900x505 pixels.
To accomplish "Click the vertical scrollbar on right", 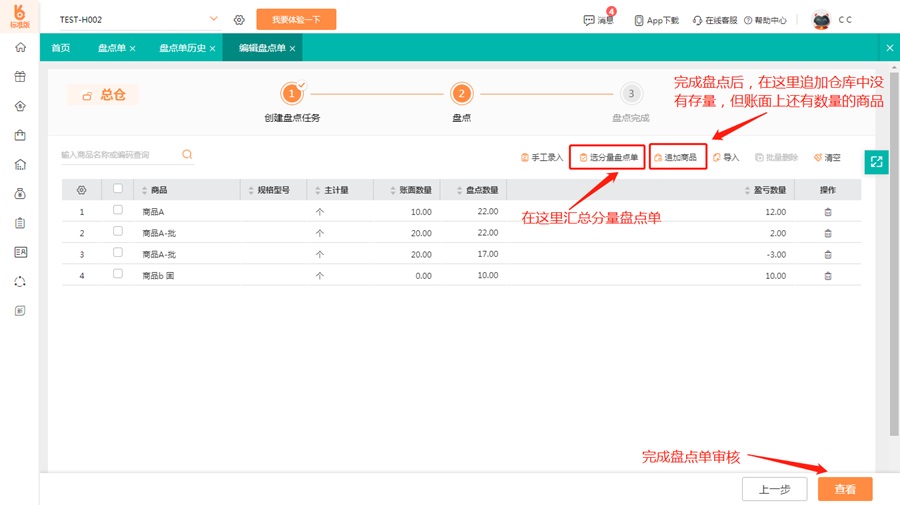I will point(894,252).
